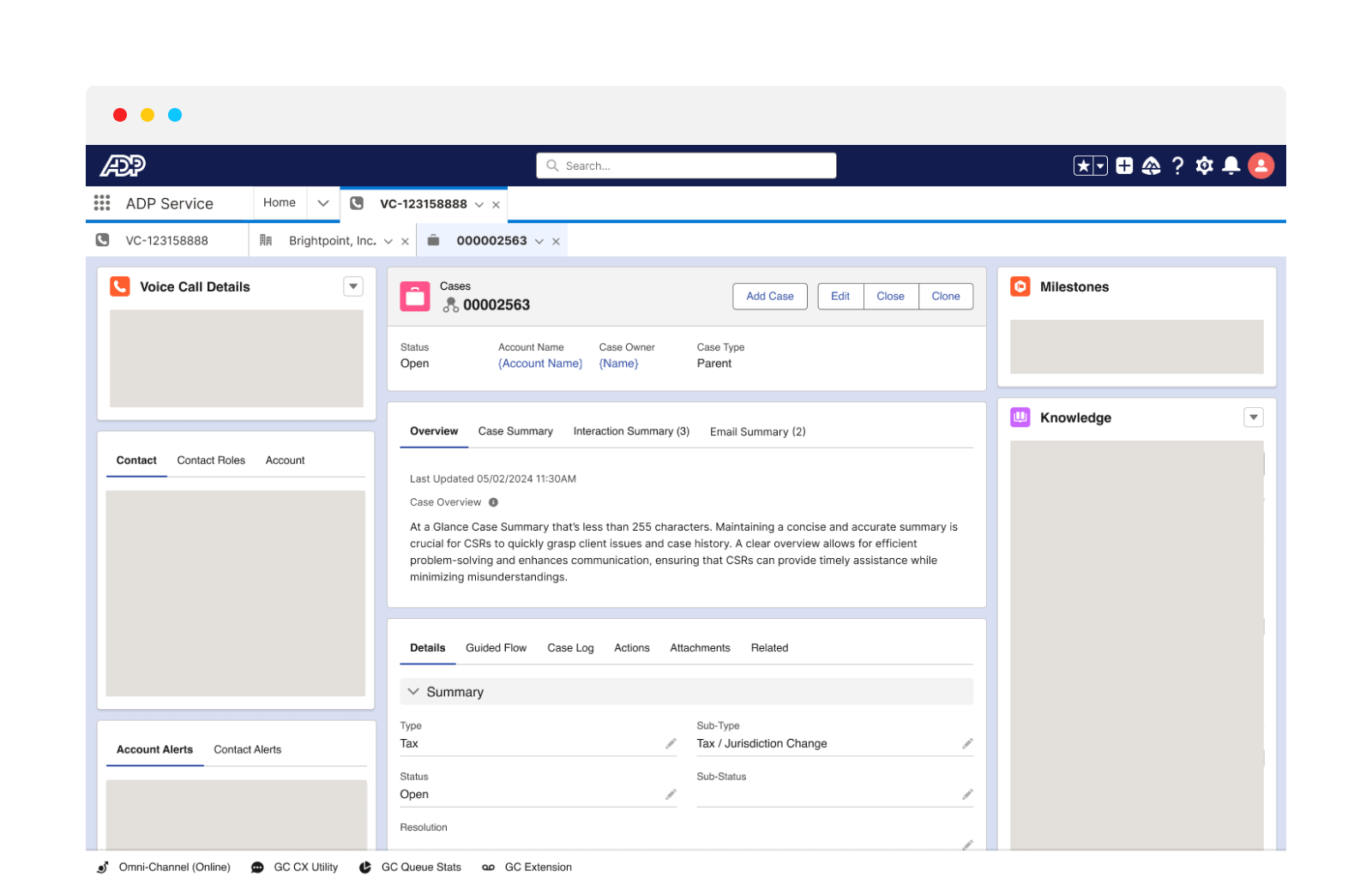Viewport: 1372px width, 883px height.
Task: Collapse the Summary section
Action: [x=413, y=692]
